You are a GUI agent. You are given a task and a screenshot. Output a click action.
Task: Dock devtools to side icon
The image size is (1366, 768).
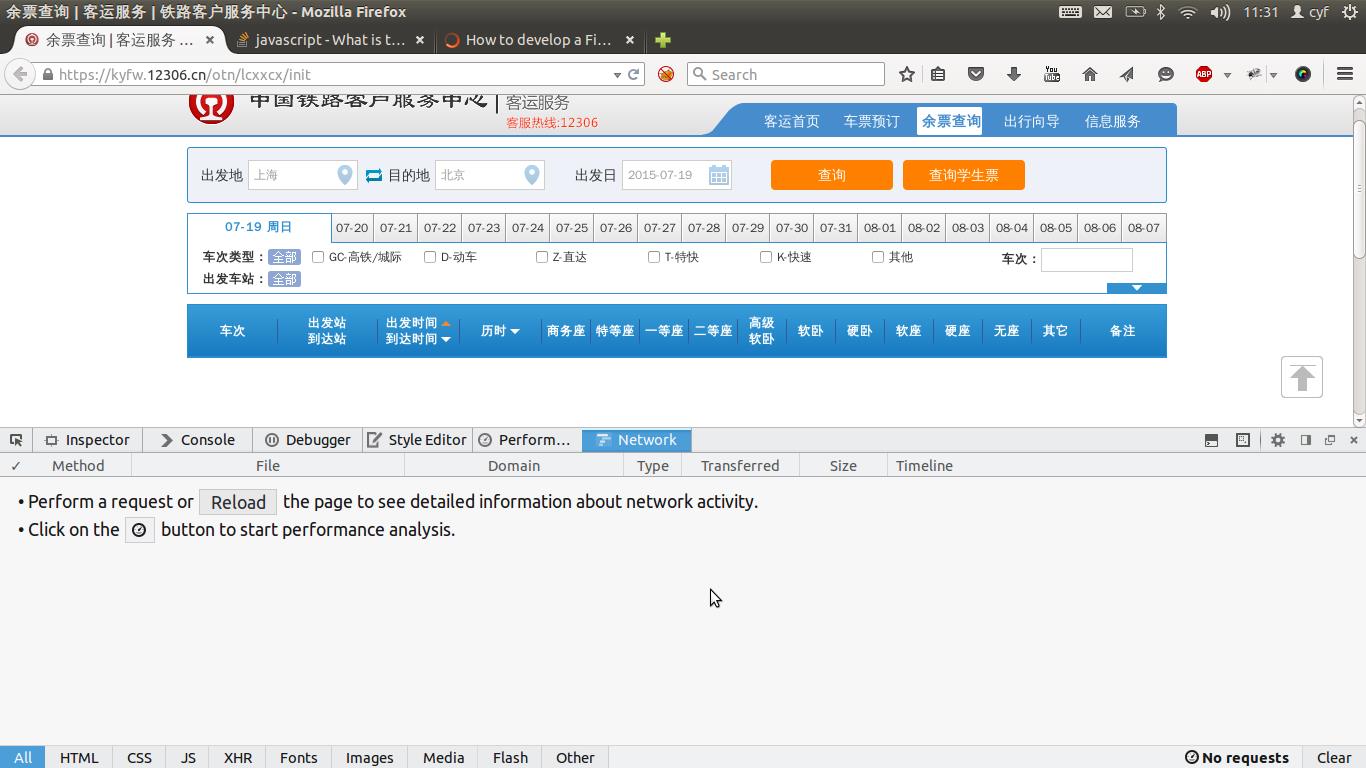point(1306,440)
